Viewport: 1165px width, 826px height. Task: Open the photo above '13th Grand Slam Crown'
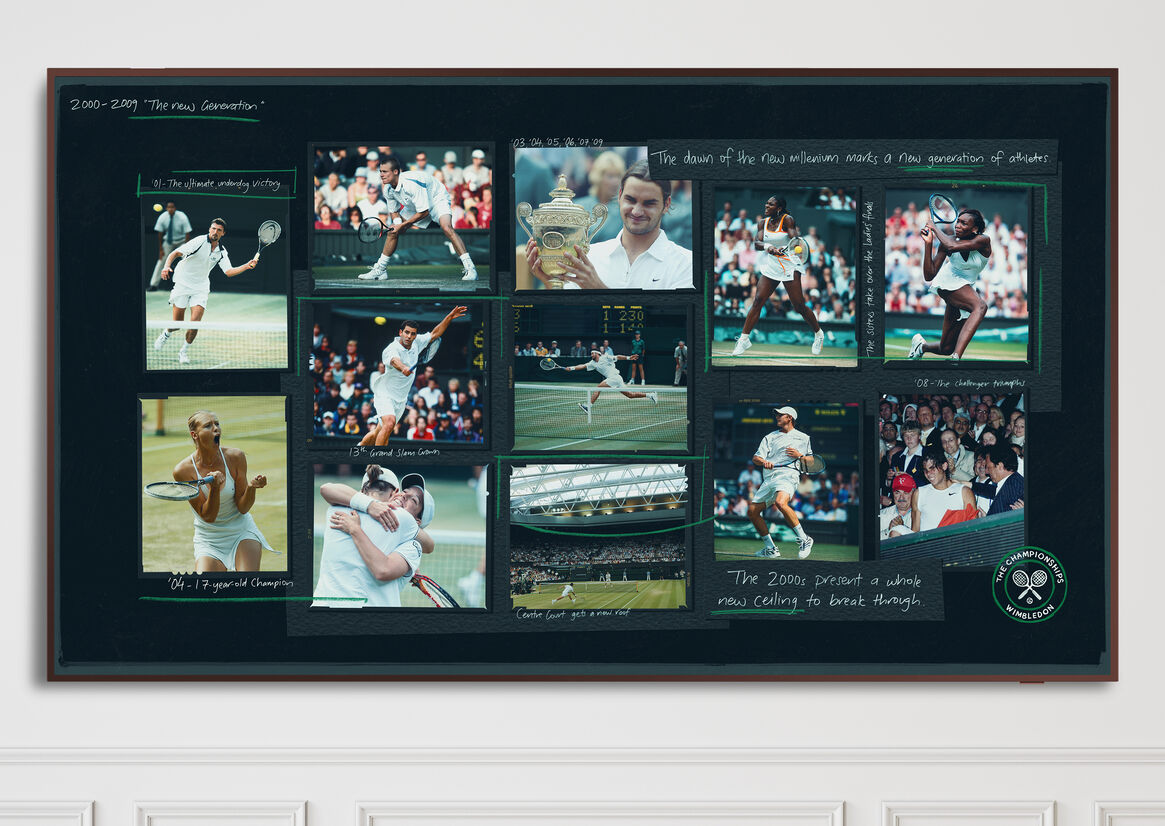pyautogui.click(x=398, y=372)
